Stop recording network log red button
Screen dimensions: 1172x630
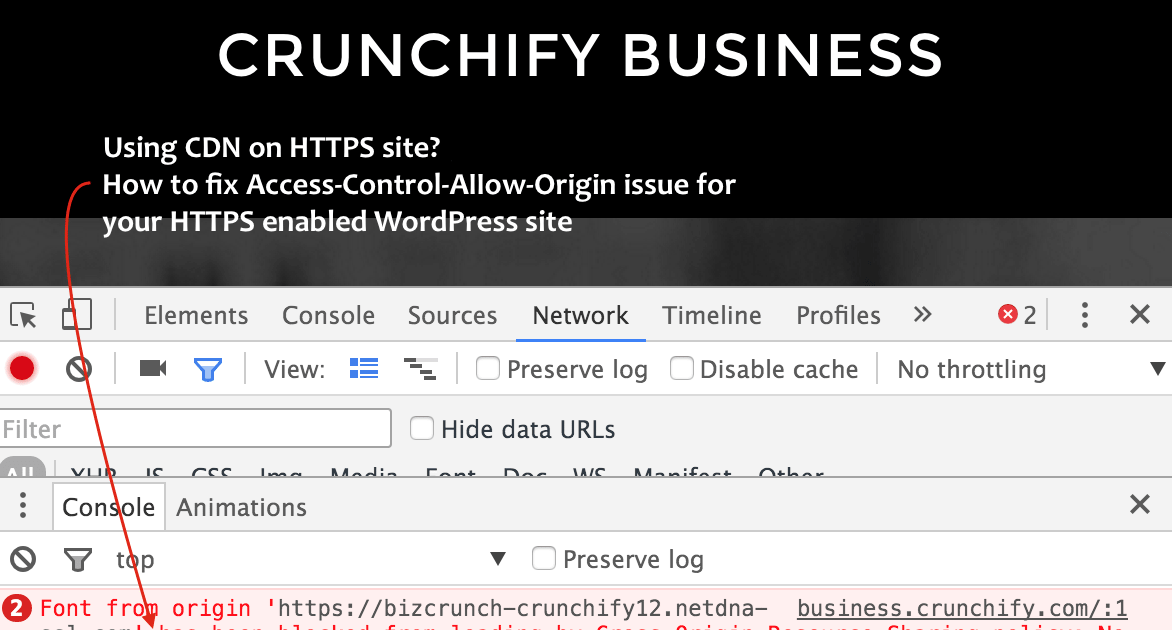pos(22,368)
